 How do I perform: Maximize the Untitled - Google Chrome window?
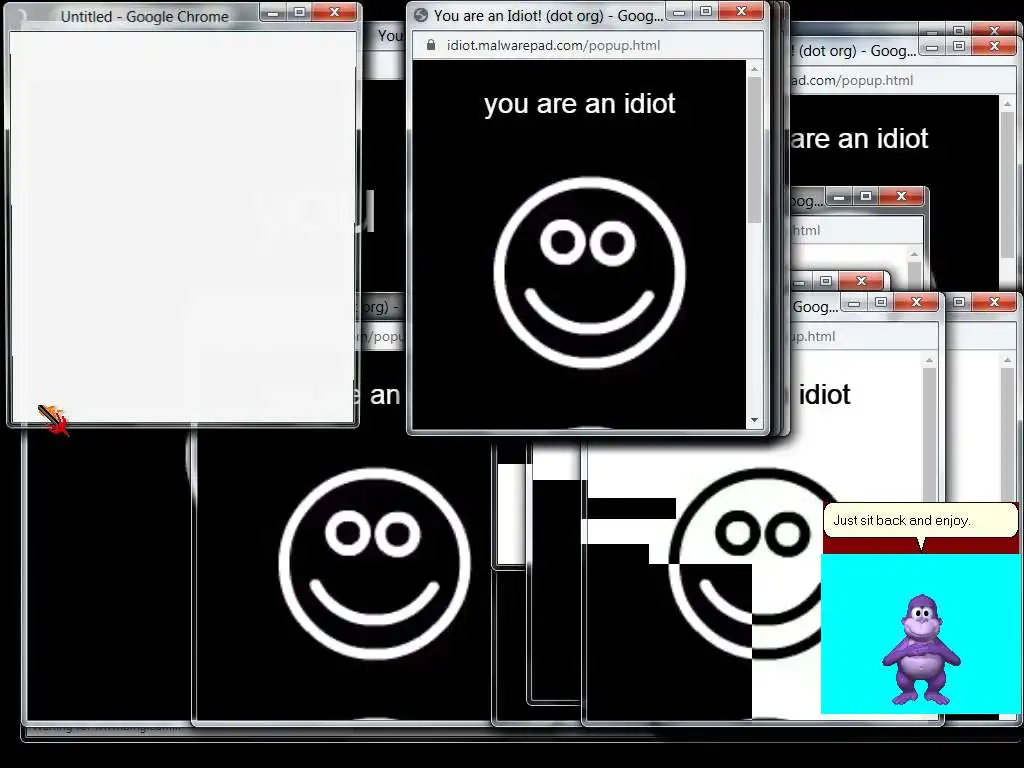(x=300, y=12)
